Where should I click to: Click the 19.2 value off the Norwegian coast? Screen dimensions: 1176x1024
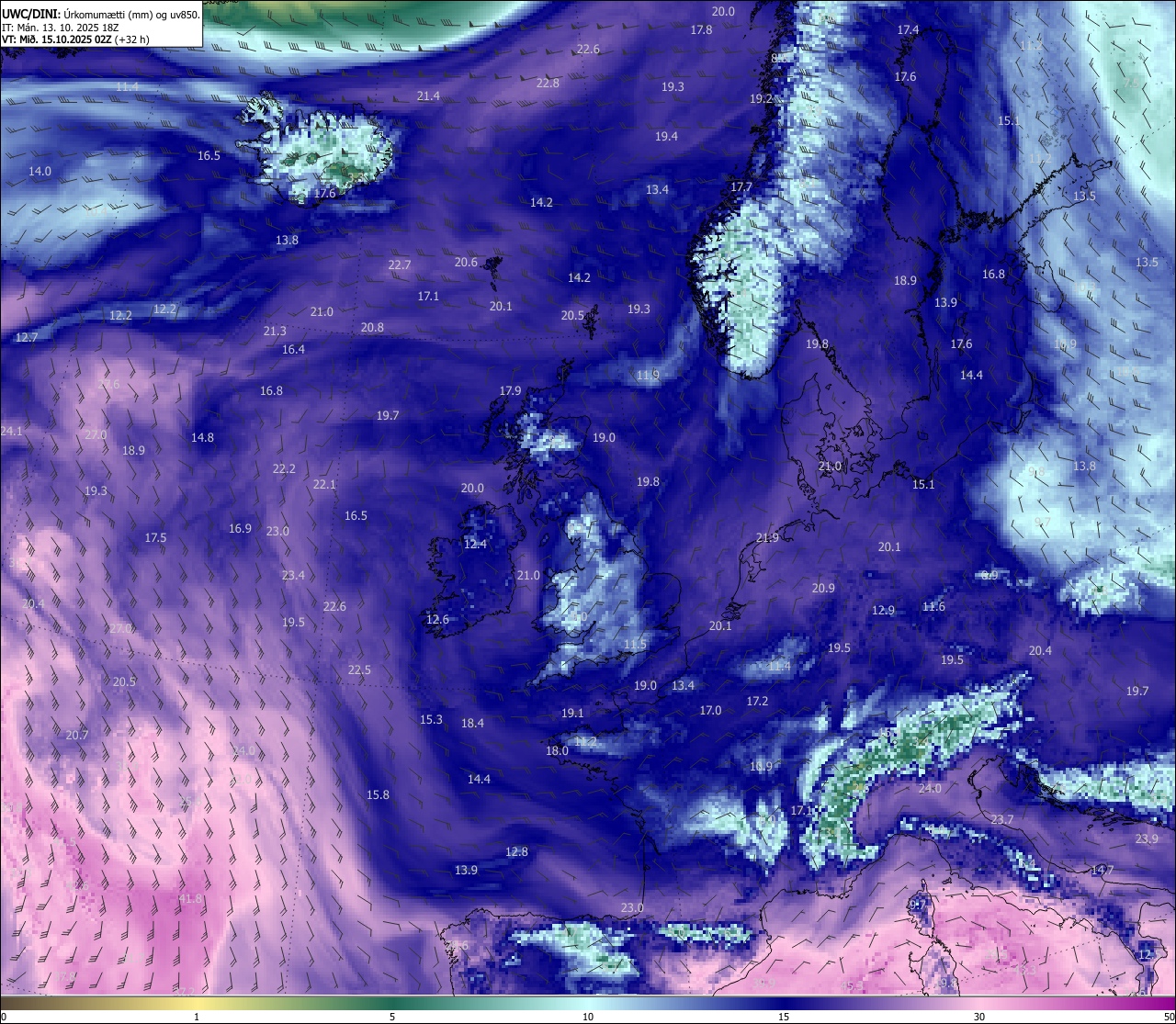(x=762, y=99)
